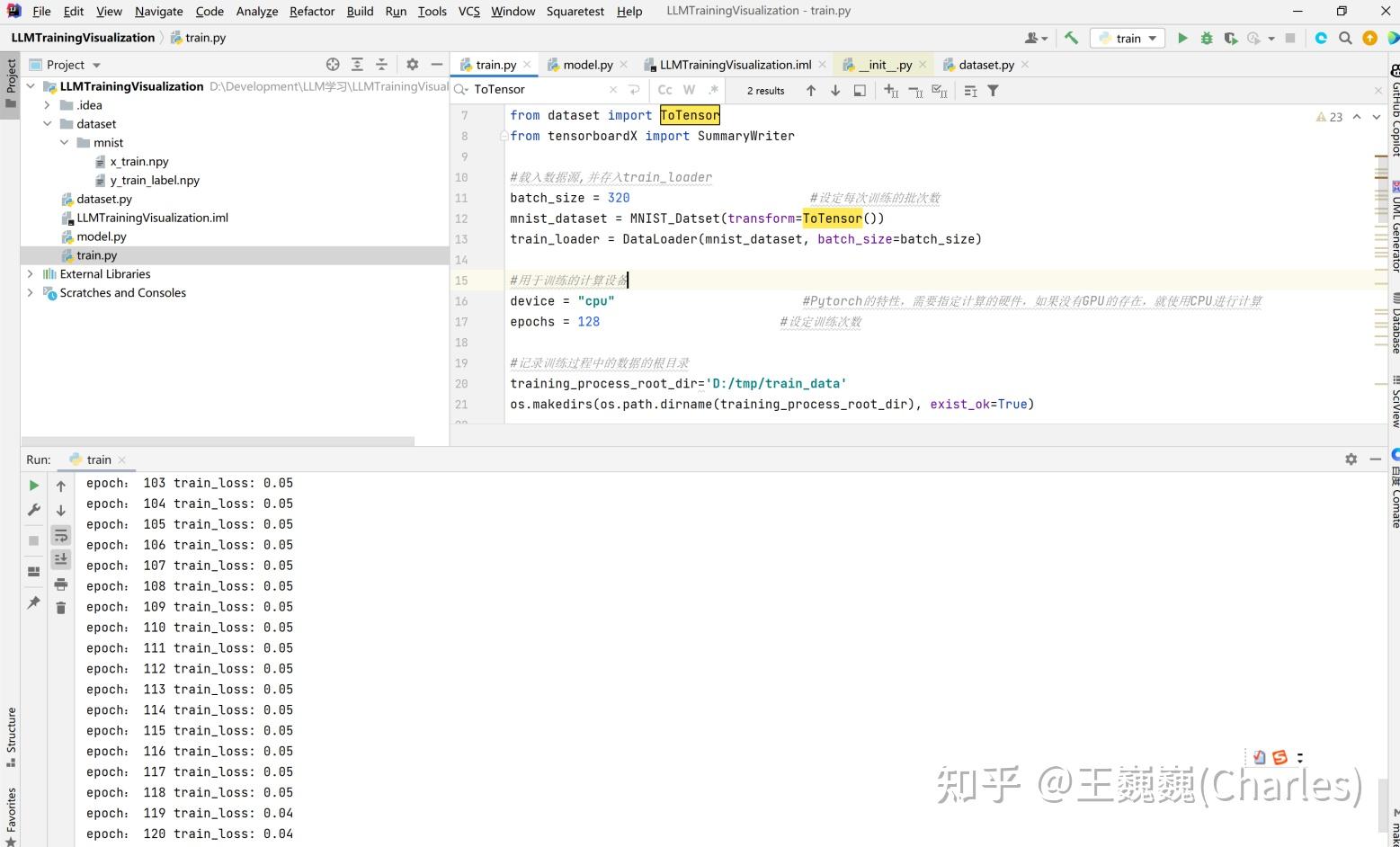Start debugging using the bug icon
Screen dimensions: 1400x847
tap(1207, 38)
